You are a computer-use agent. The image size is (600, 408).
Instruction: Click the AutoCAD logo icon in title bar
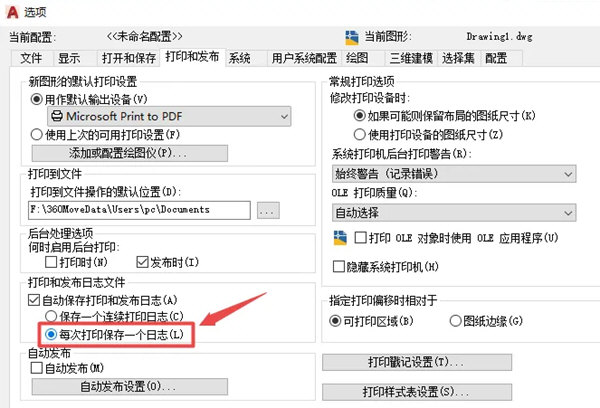[x=12, y=12]
